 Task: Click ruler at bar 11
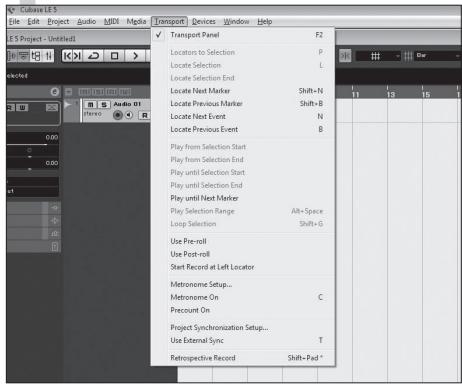click(x=355, y=94)
